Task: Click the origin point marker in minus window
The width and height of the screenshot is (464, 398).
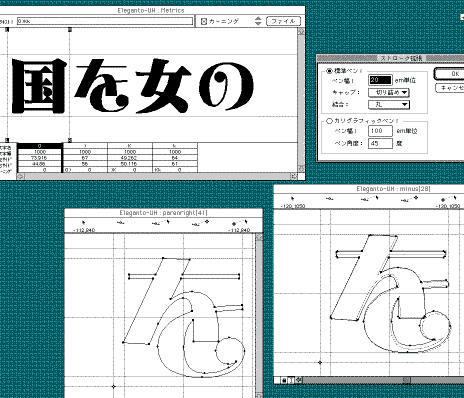Action: click(320, 362)
